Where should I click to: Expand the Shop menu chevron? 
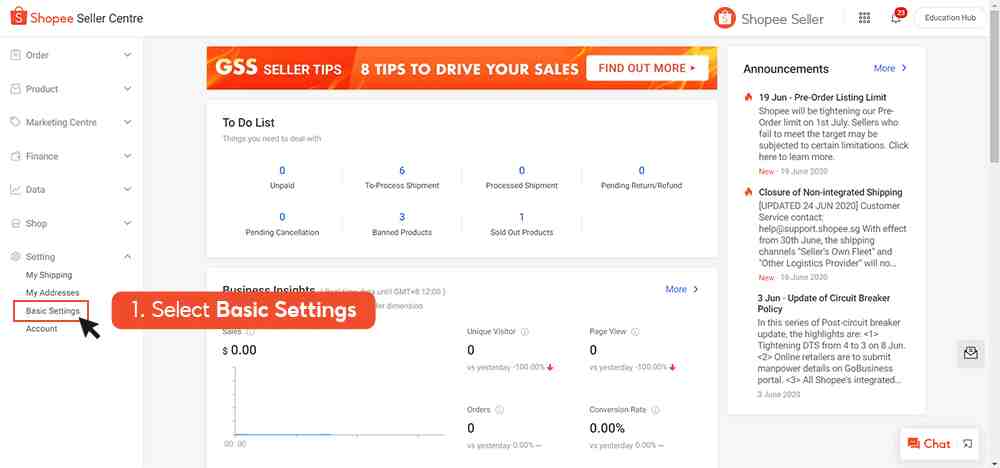[x=128, y=223]
